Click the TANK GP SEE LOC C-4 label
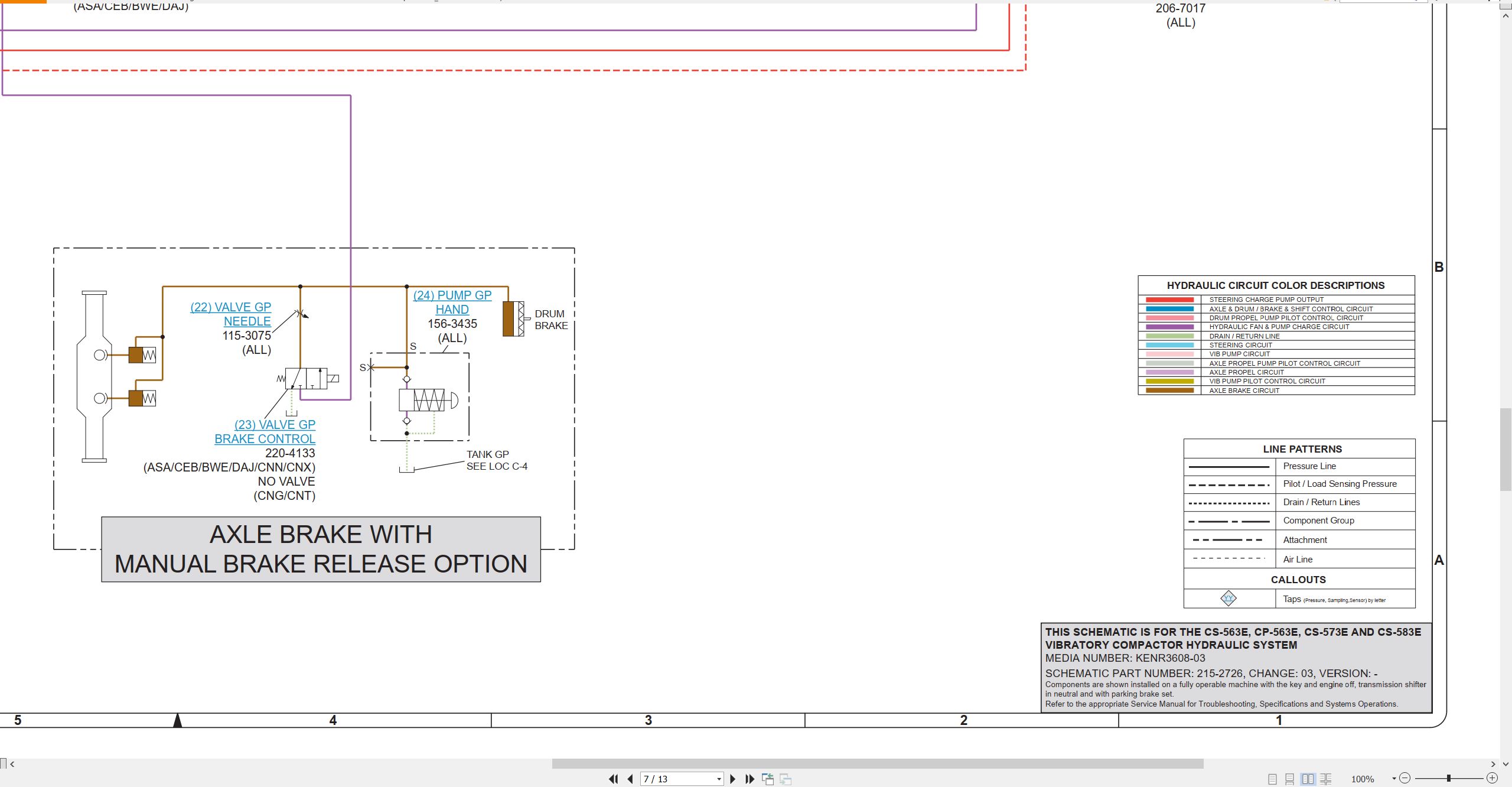 point(497,460)
